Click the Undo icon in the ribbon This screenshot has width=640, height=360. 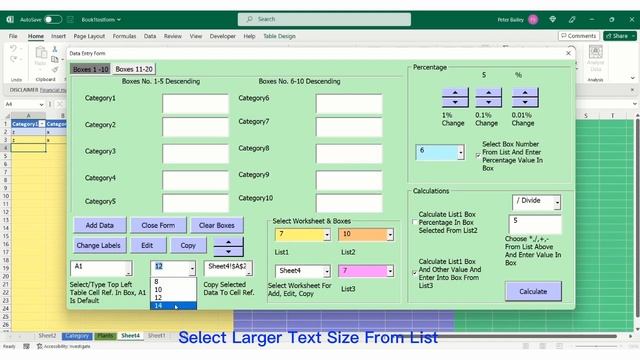(x=13, y=49)
